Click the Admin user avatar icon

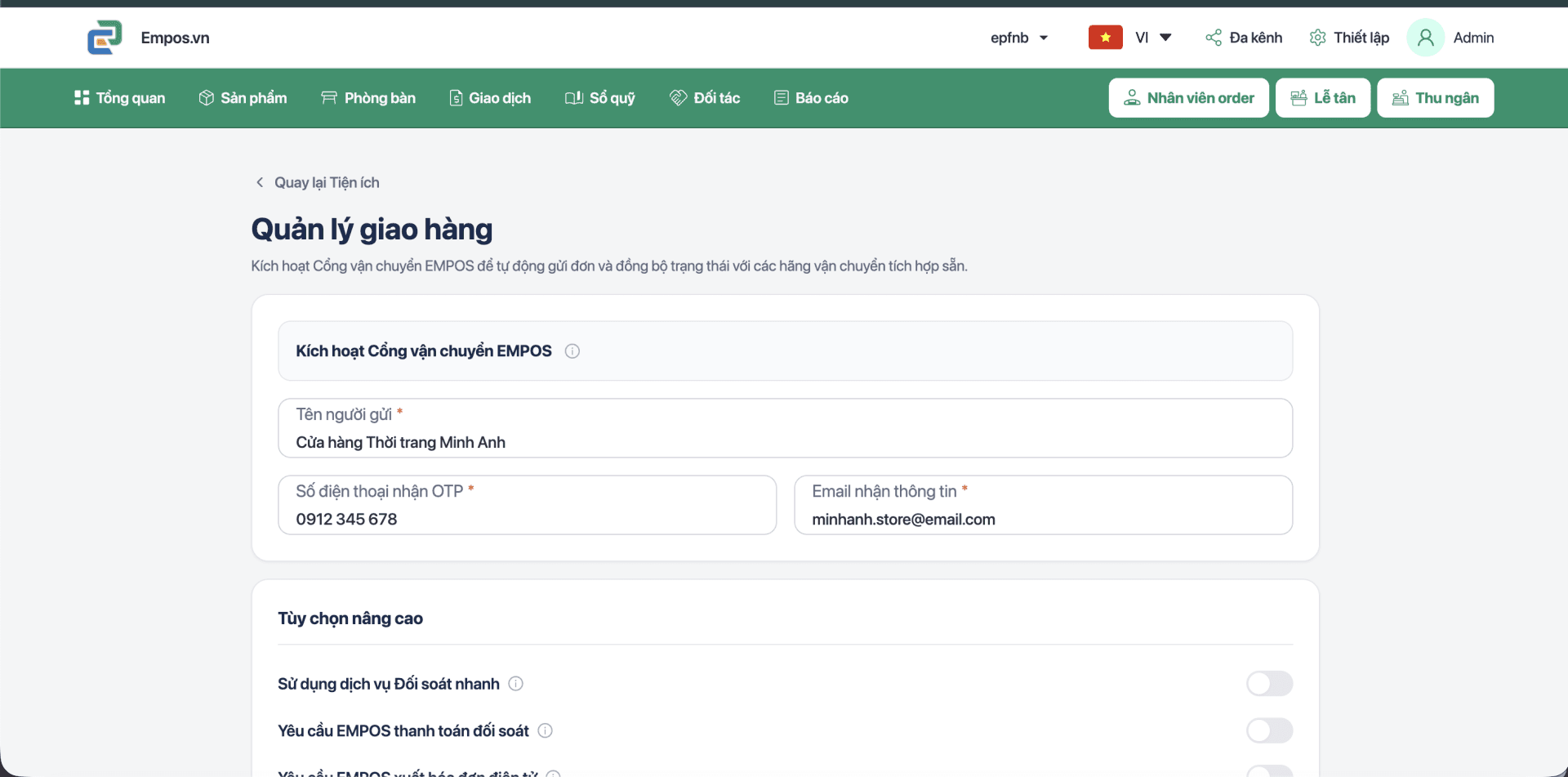click(x=1425, y=38)
